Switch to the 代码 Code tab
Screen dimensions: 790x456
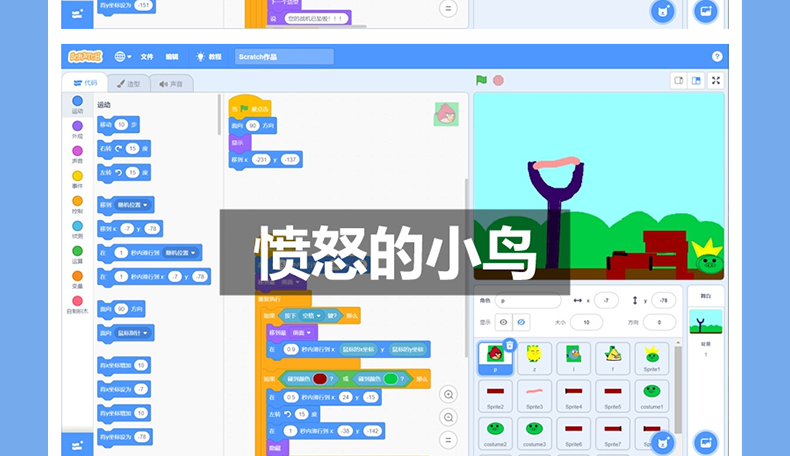pyautogui.click(x=86, y=83)
